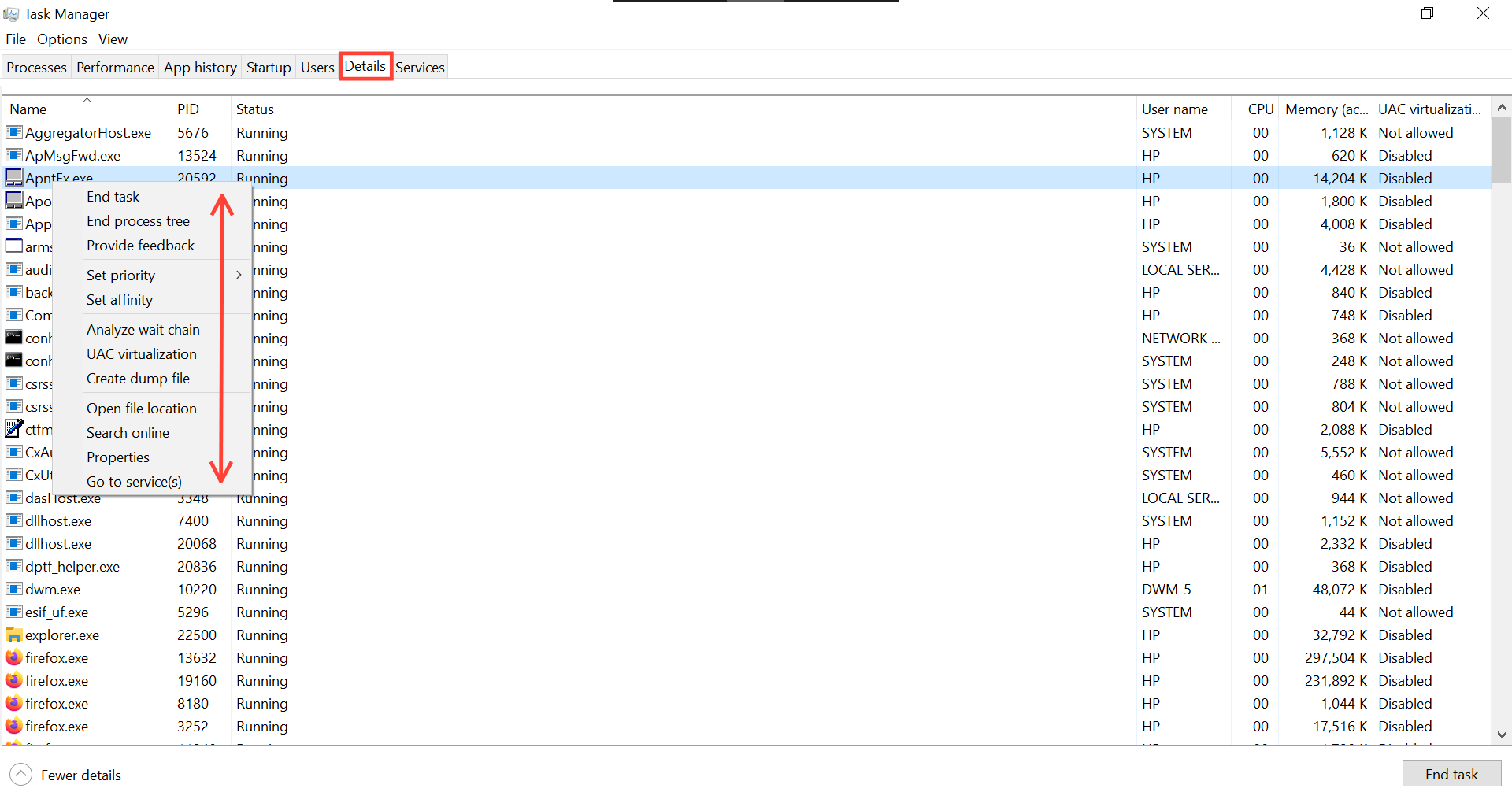Open the Services tab

(420, 67)
